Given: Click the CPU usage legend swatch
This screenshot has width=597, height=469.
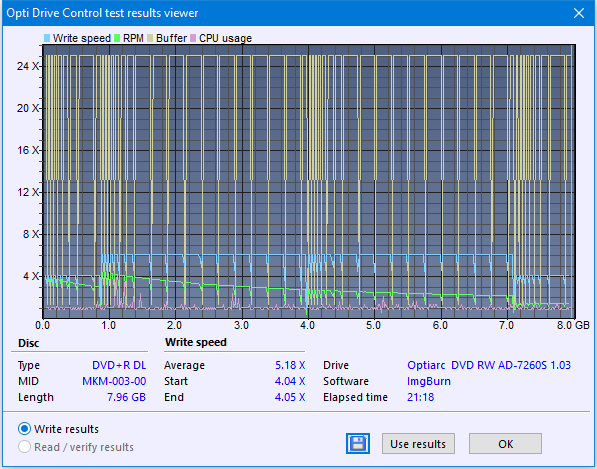Looking at the screenshot, I should tap(193, 38).
